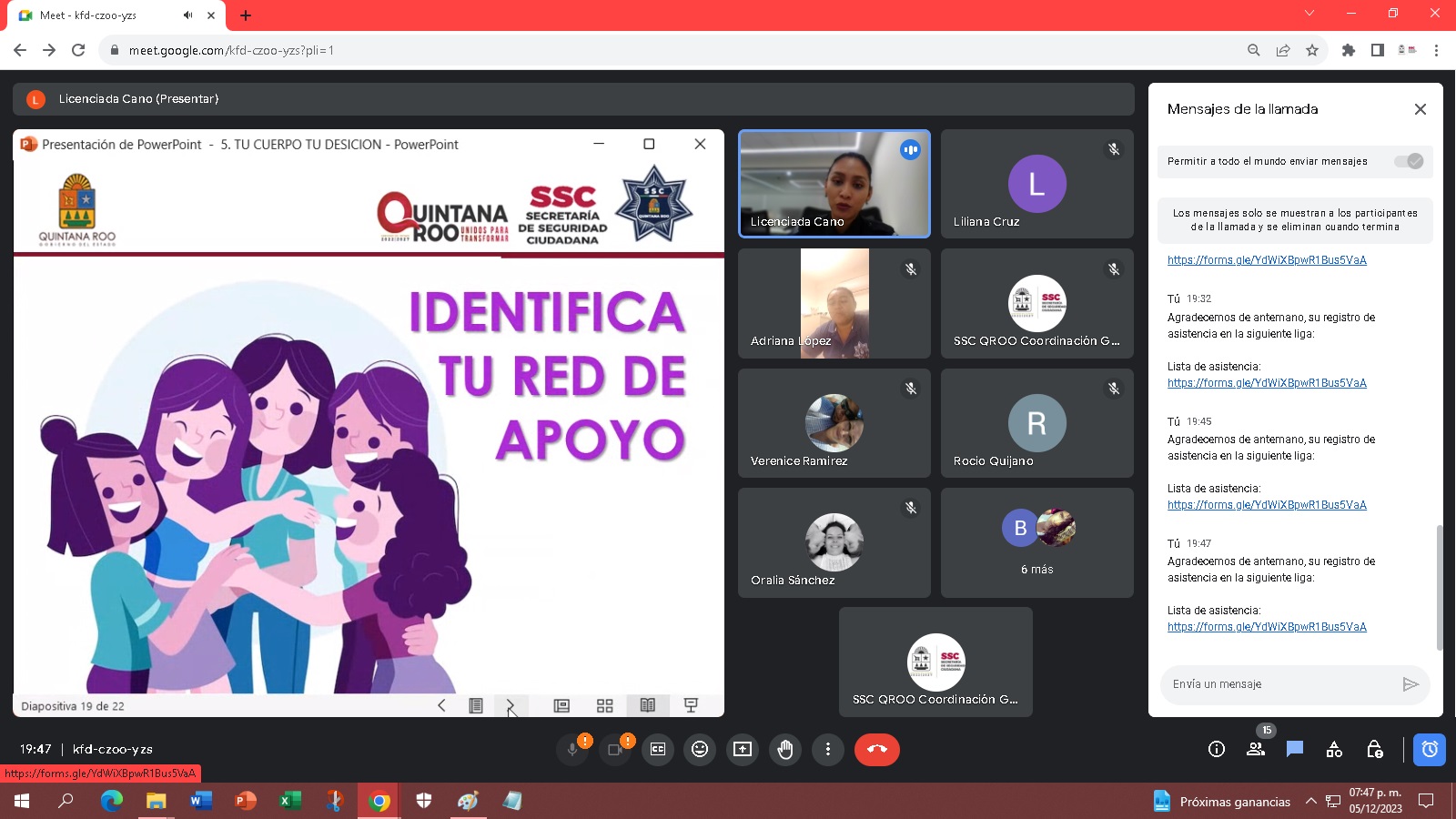Leave the call with red hang-up button
This screenshot has width=1456, height=819.
click(877, 749)
